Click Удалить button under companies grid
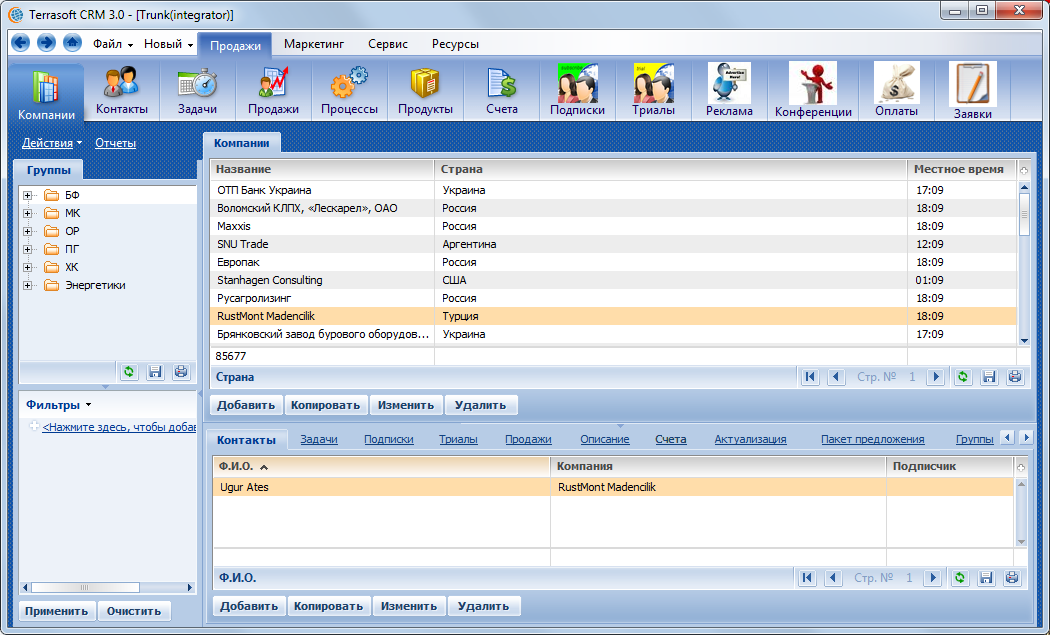 coord(481,405)
